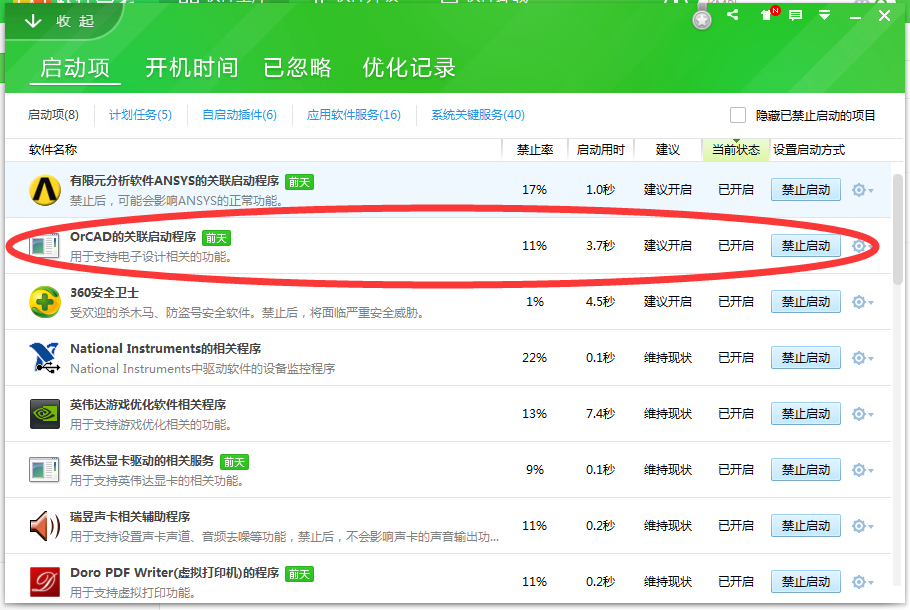Open gear dropdown for OrCAD row
This screenshot has width=910, height=610.
coord(862,246)
